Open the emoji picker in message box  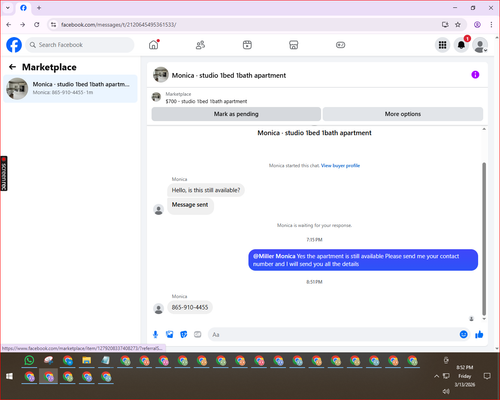(x=463, y=334)
